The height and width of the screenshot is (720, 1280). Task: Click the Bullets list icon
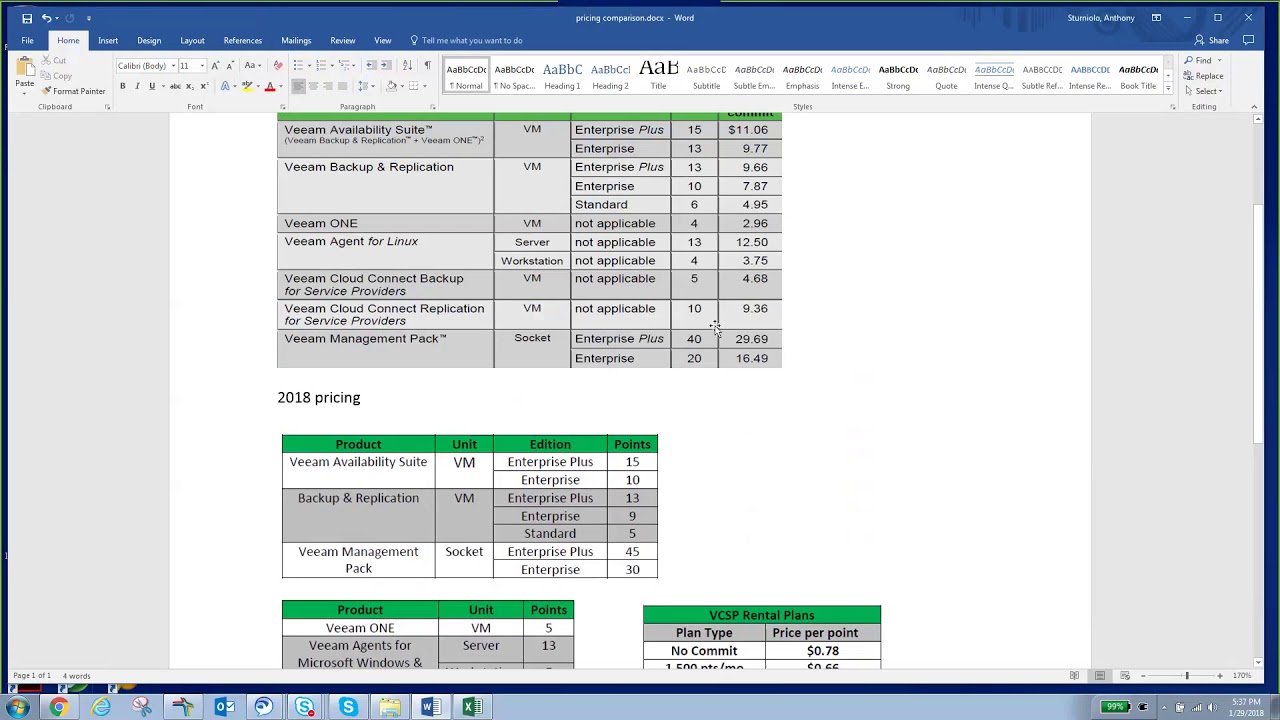click(299, 66)
